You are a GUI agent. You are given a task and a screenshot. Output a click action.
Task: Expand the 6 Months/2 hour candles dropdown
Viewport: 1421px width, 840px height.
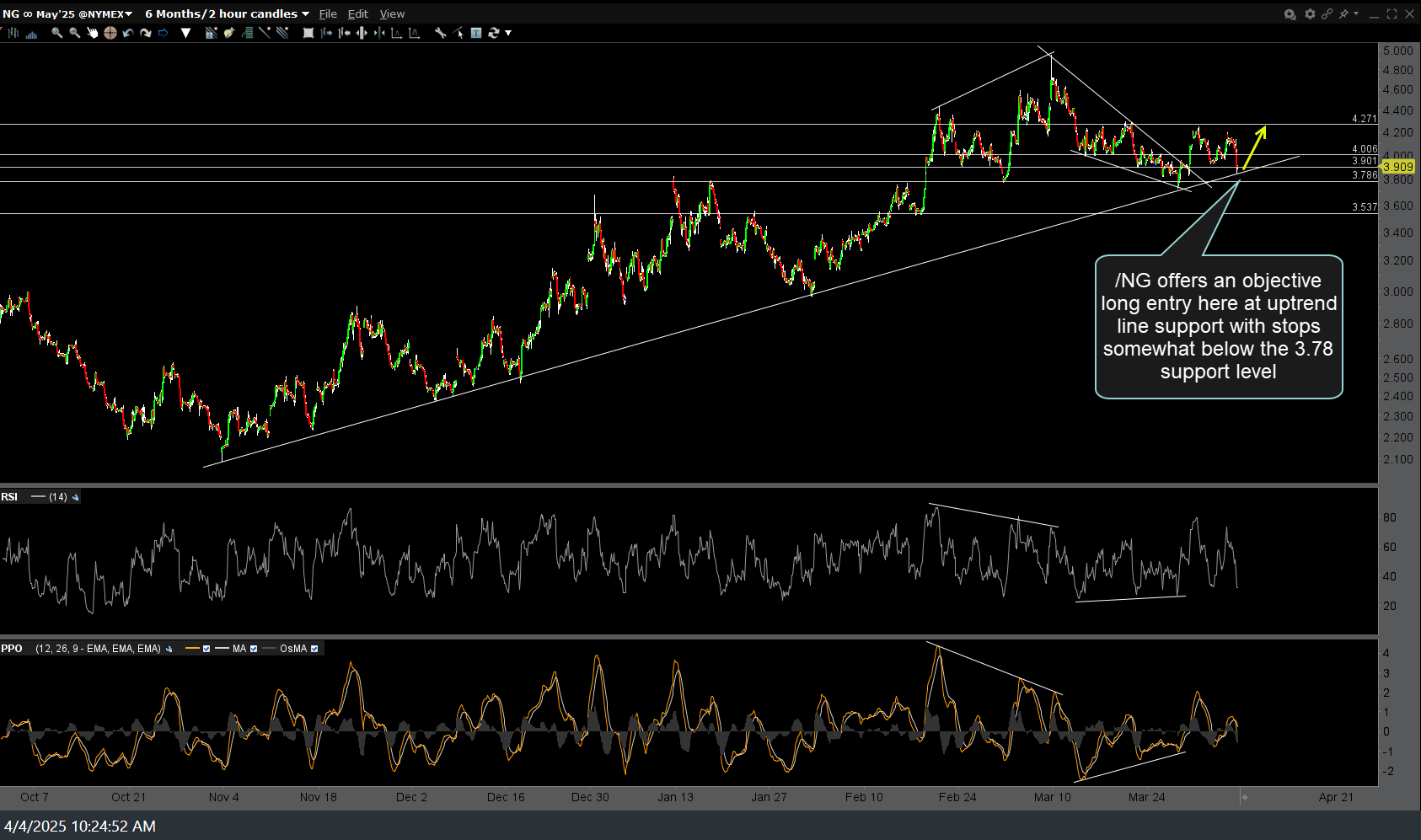pyautogui.click(x=305, y=13)
